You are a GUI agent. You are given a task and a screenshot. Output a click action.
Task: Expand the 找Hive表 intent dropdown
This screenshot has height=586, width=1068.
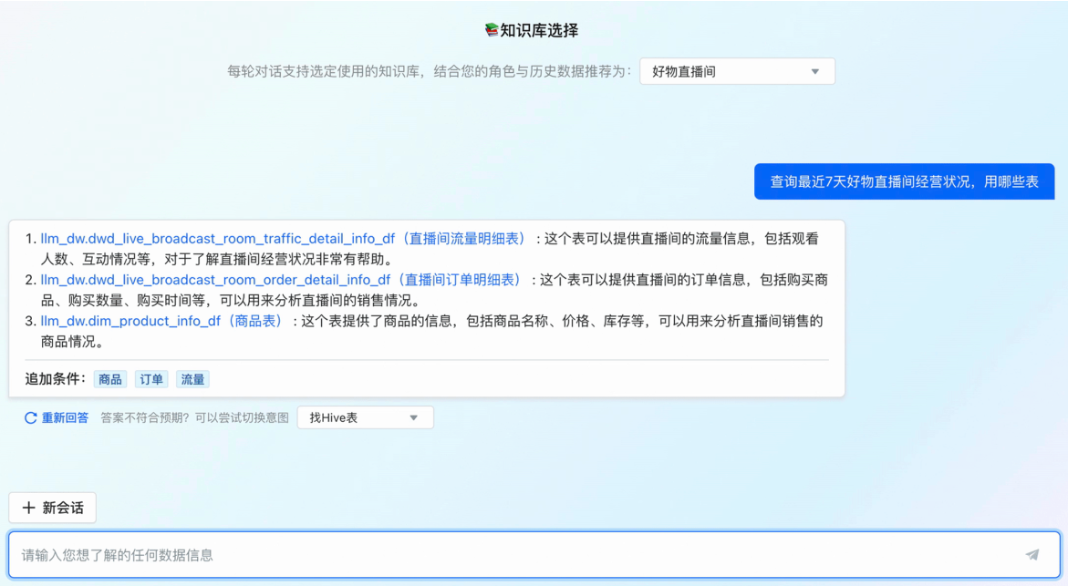pyautogui.click(x=365, y=418)
